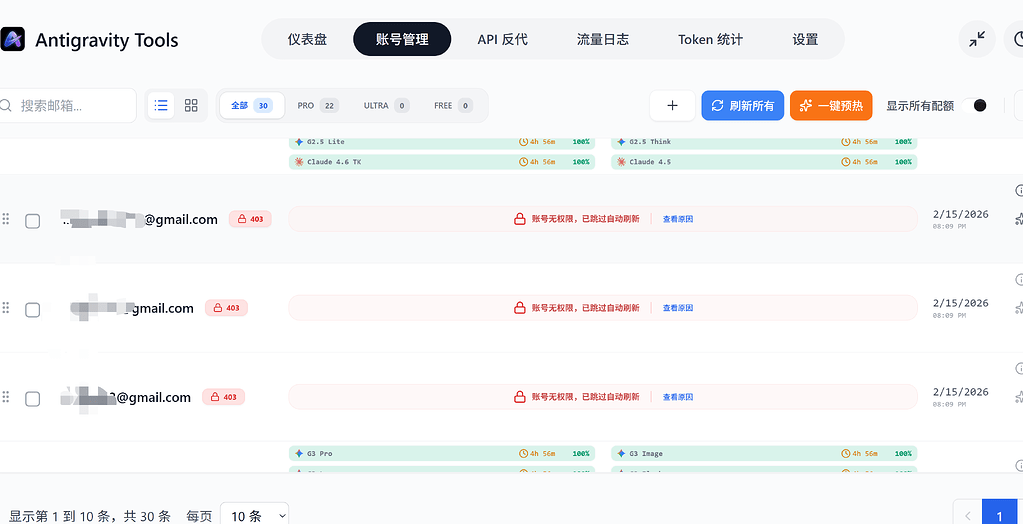Click the 搜索邮箱 search field
1023x524 pixels.
point(67,106)
